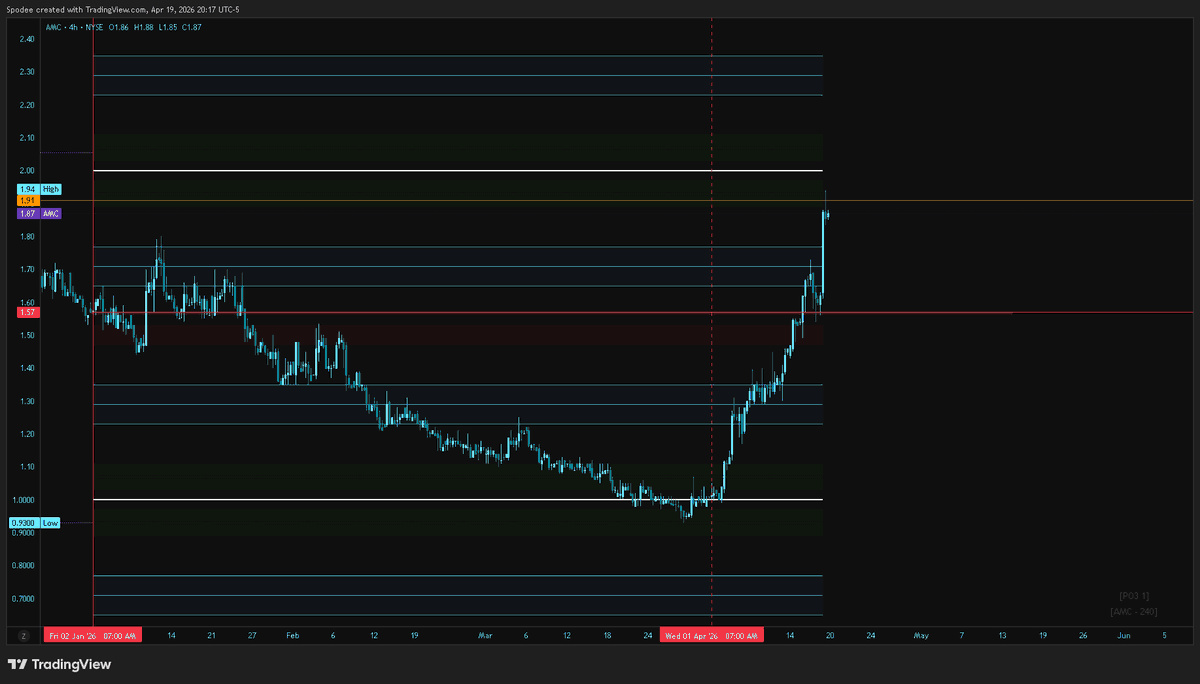Click the TradingView logo
This screenshot has height=684, width=1200.
click(59, 664)
